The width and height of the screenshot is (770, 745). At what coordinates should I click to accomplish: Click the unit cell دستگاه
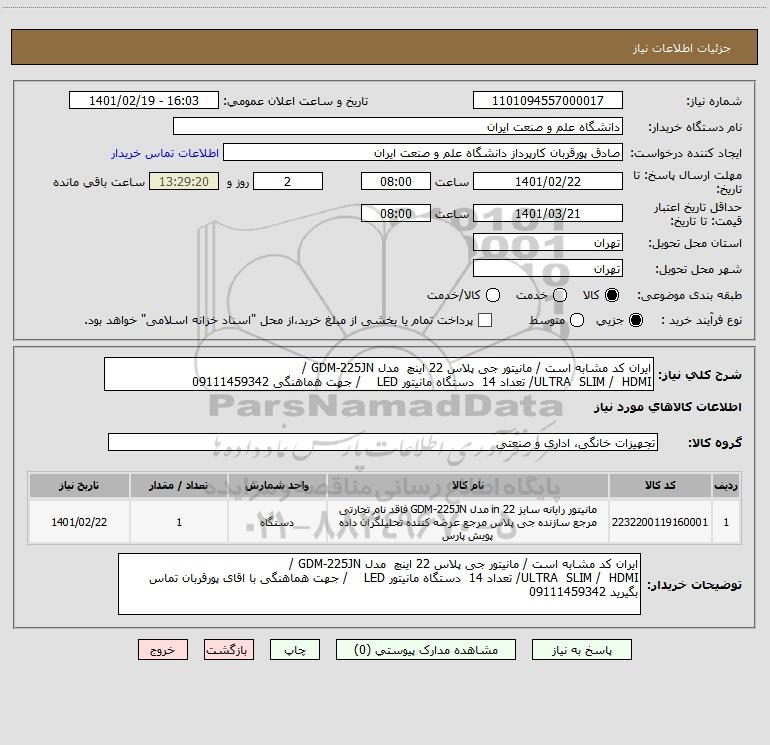coord(277,522)
